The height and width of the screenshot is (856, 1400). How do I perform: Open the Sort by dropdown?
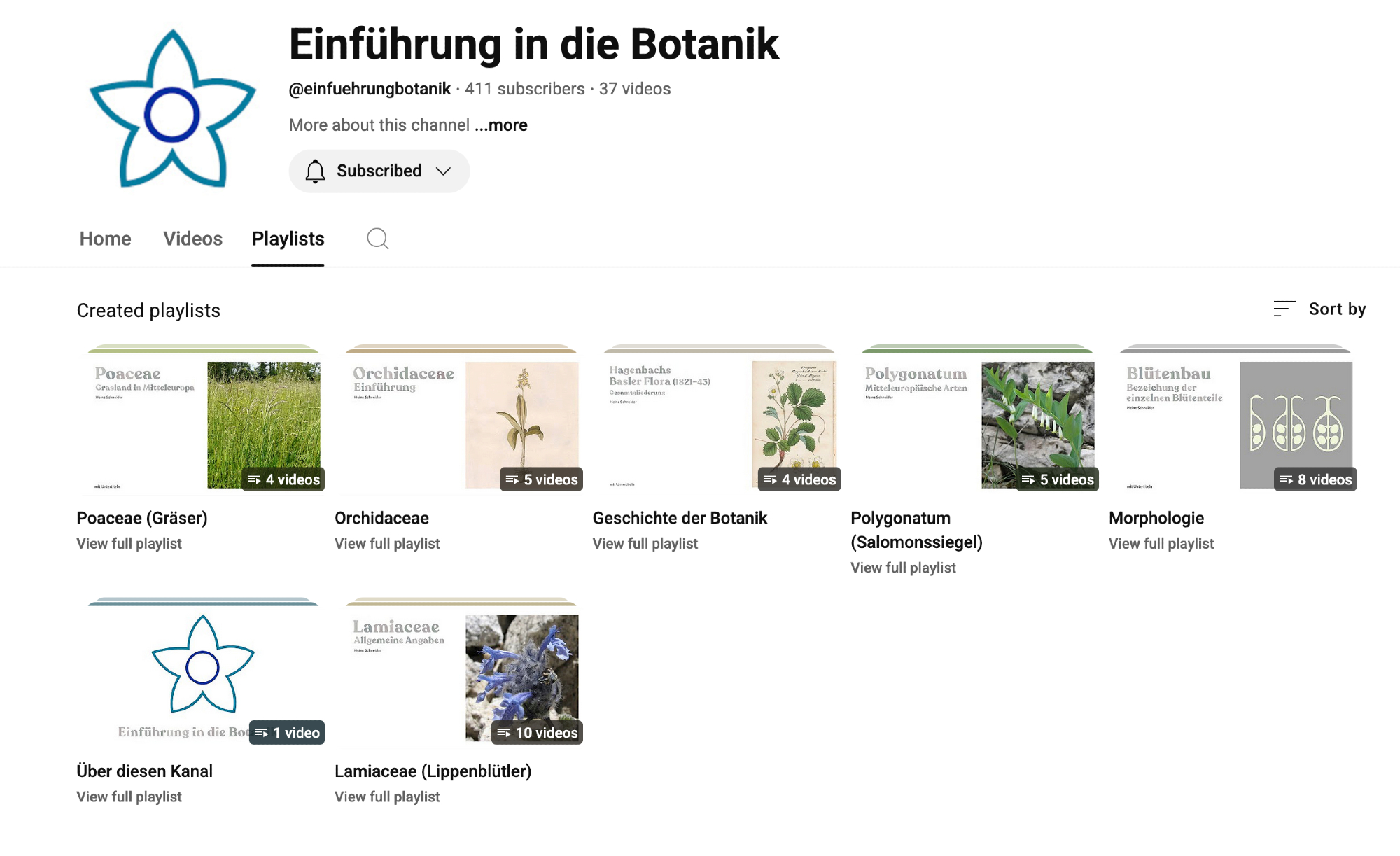click(x=1336, y=309)
